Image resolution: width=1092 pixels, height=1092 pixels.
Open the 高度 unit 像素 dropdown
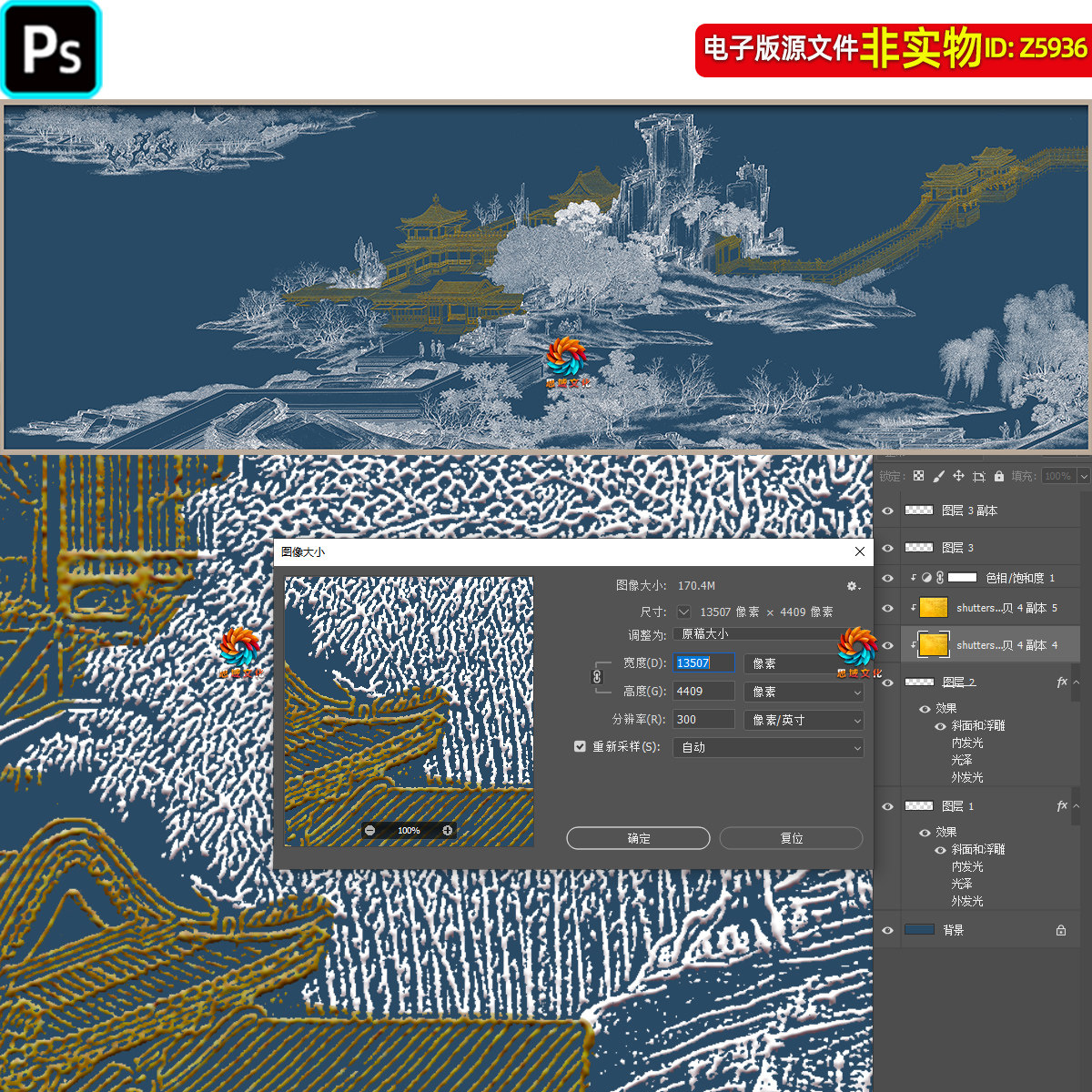tap(804, 692)
